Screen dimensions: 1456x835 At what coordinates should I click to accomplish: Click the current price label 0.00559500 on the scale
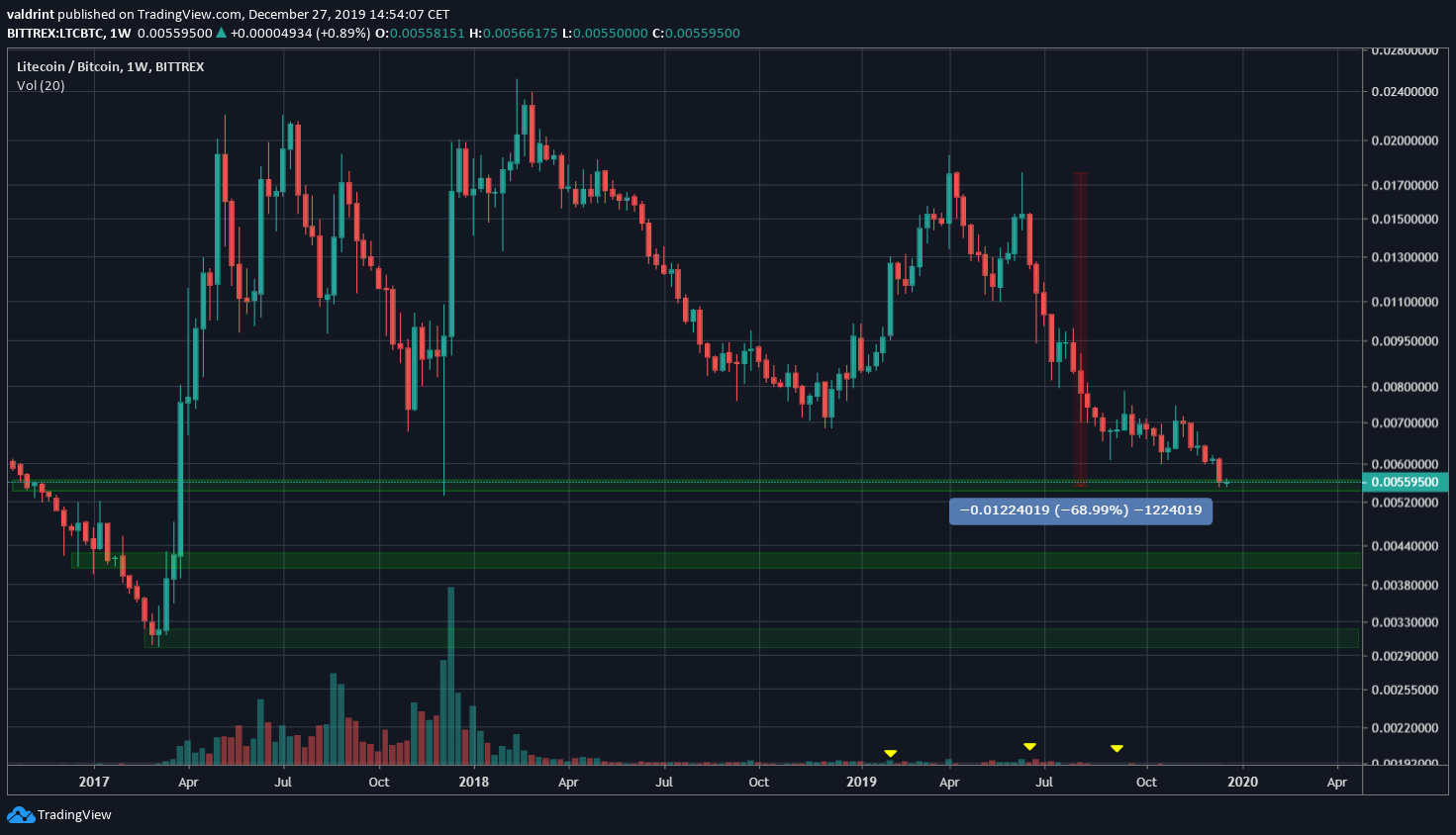tap(1407, 482)
